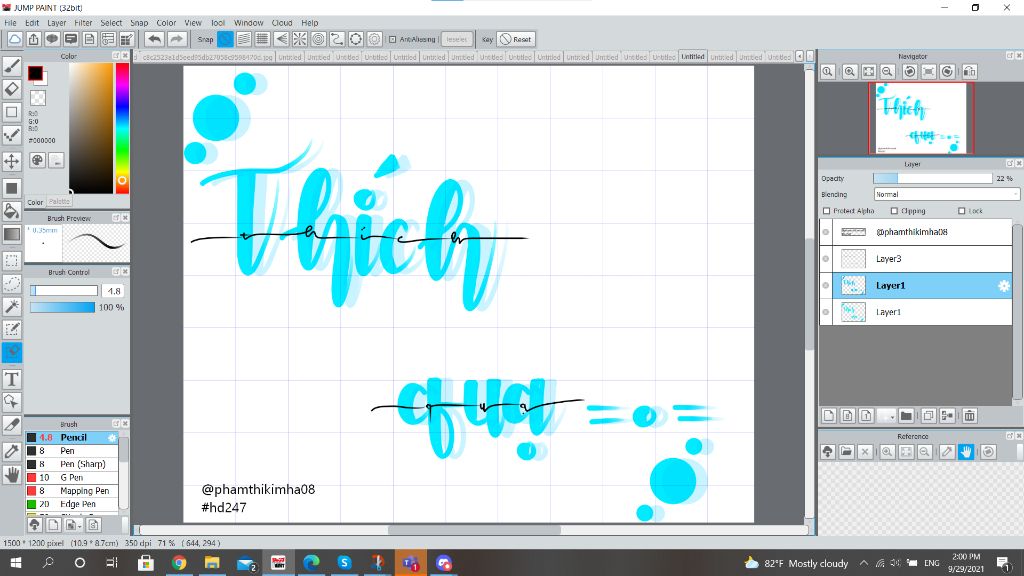Enable the concentric circle snap guide
Image resolution: width=1024 pixels, height=576 pixels.
318,39
